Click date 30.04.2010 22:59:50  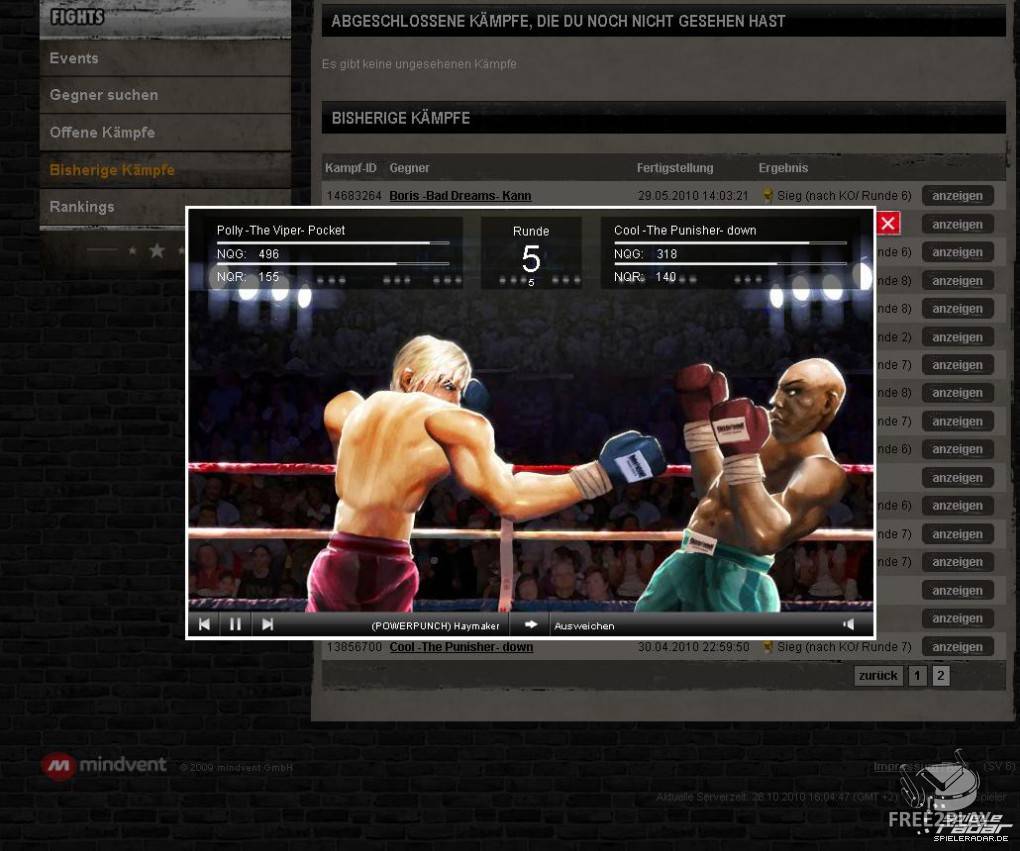[x=693, y=647]
